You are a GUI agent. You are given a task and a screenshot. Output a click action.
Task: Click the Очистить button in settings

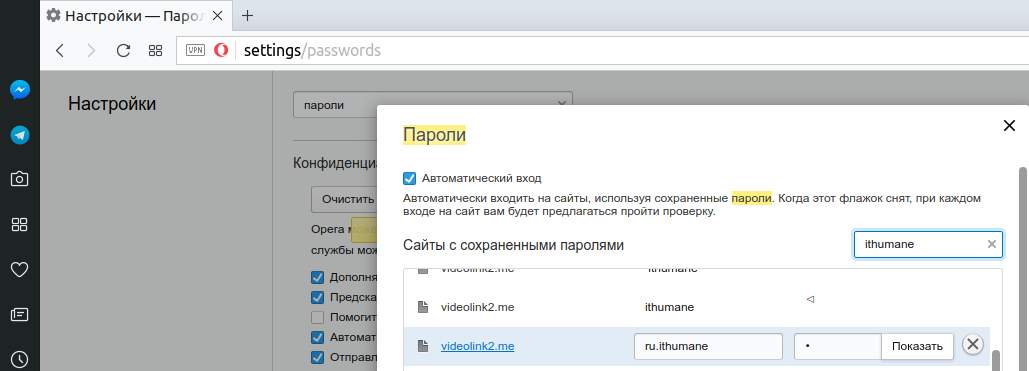(345, 200)
